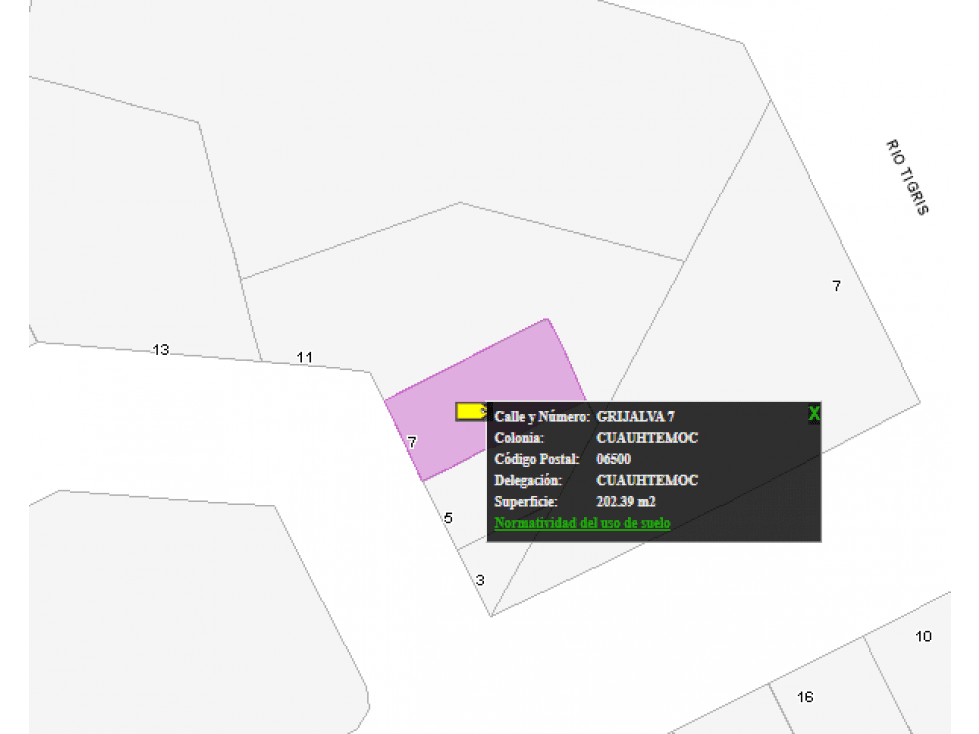
Task: Select parcel numbered 11
Action: point(305,358)
